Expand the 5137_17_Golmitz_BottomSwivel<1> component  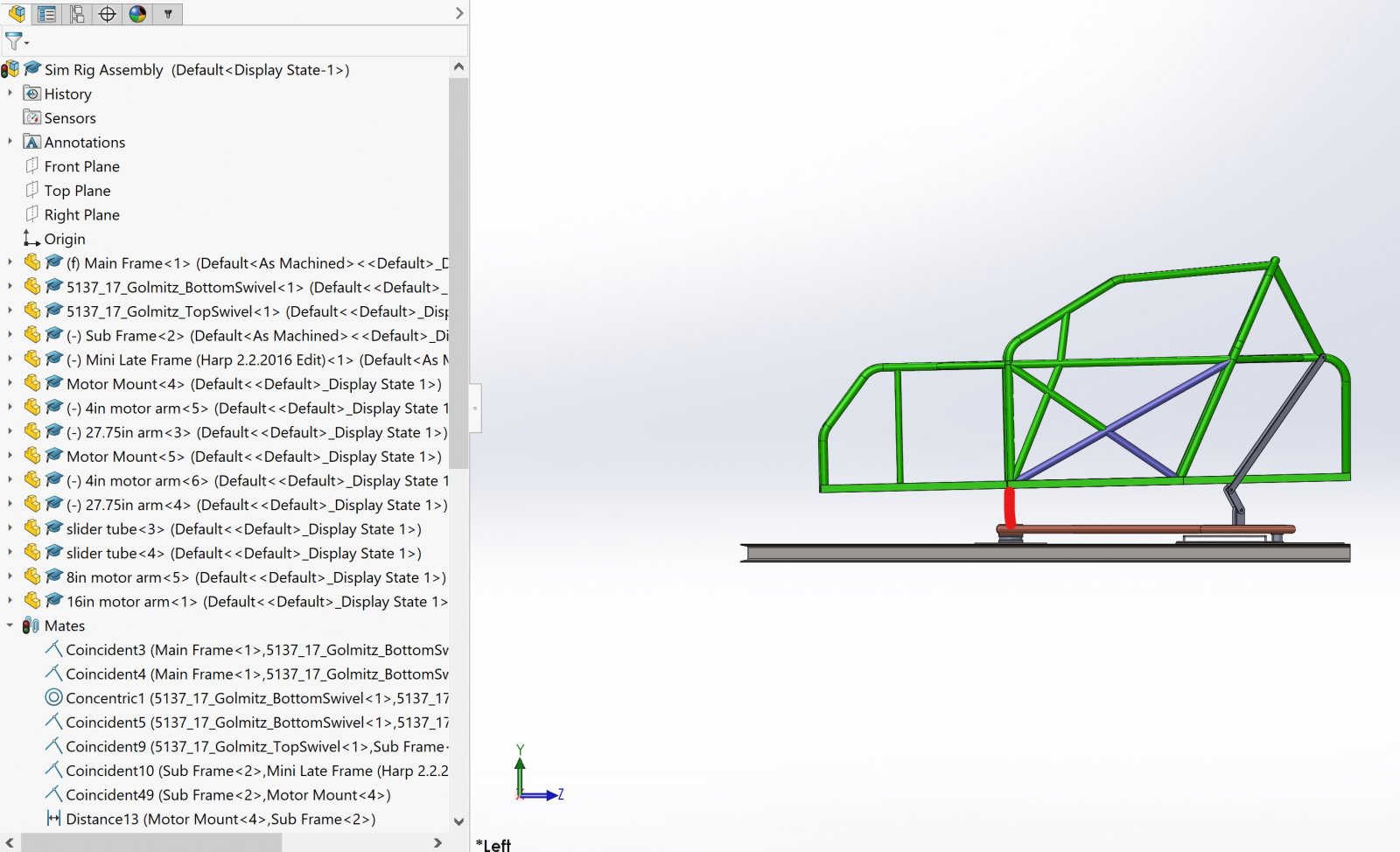10,286
